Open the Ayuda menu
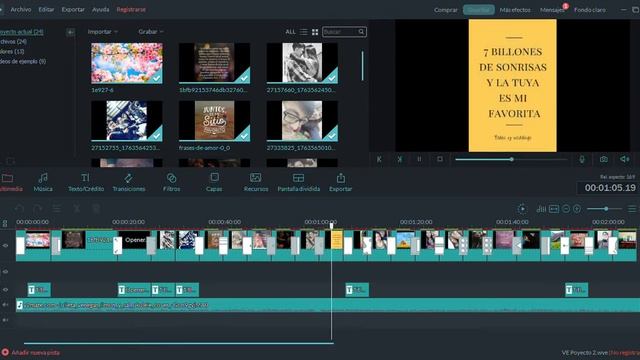 point(100,9)
